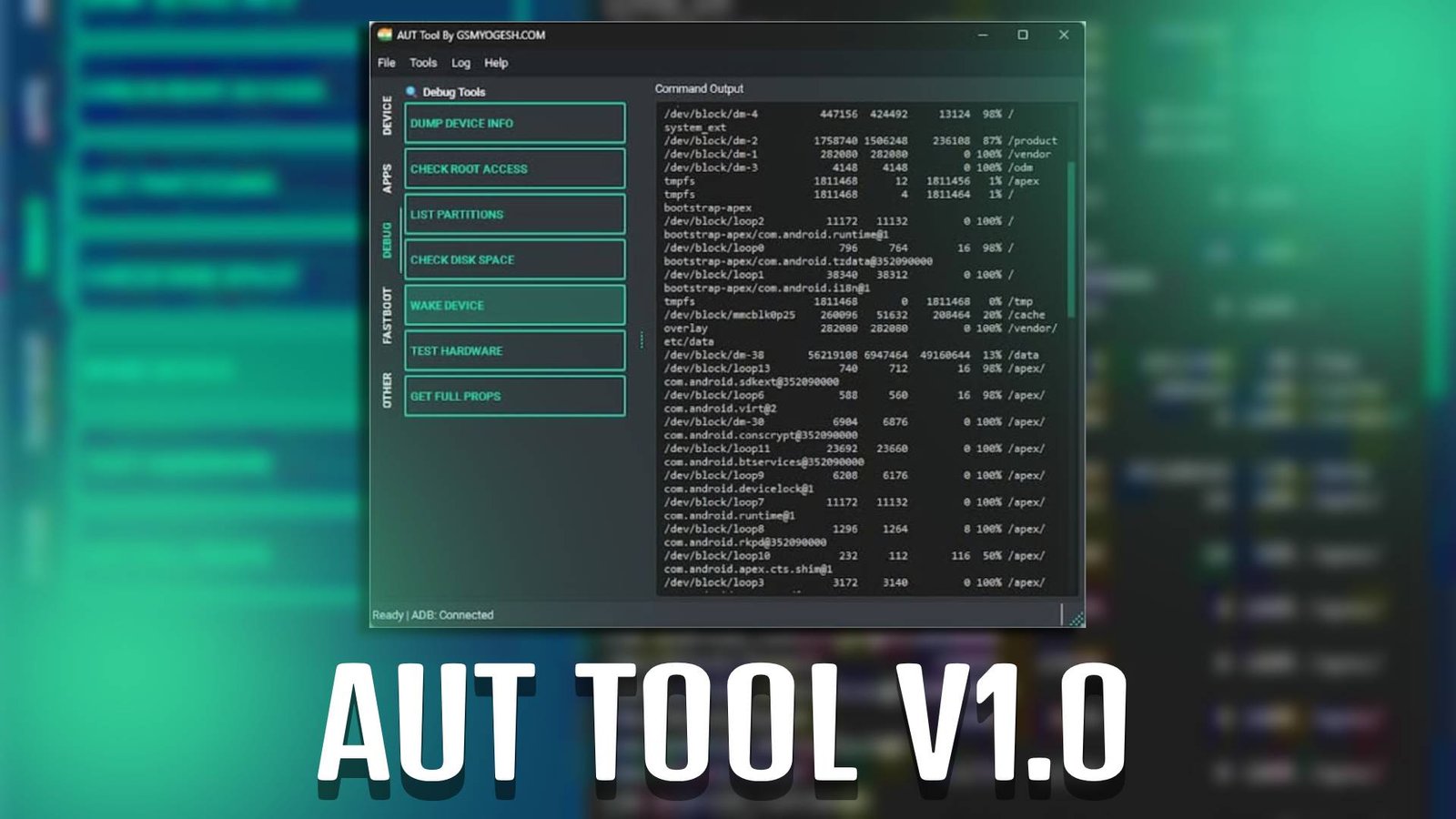Run the TEST HARDWARE check
Image resolution: width=1456 pixels, height=819 pixels.
(514, 350)
